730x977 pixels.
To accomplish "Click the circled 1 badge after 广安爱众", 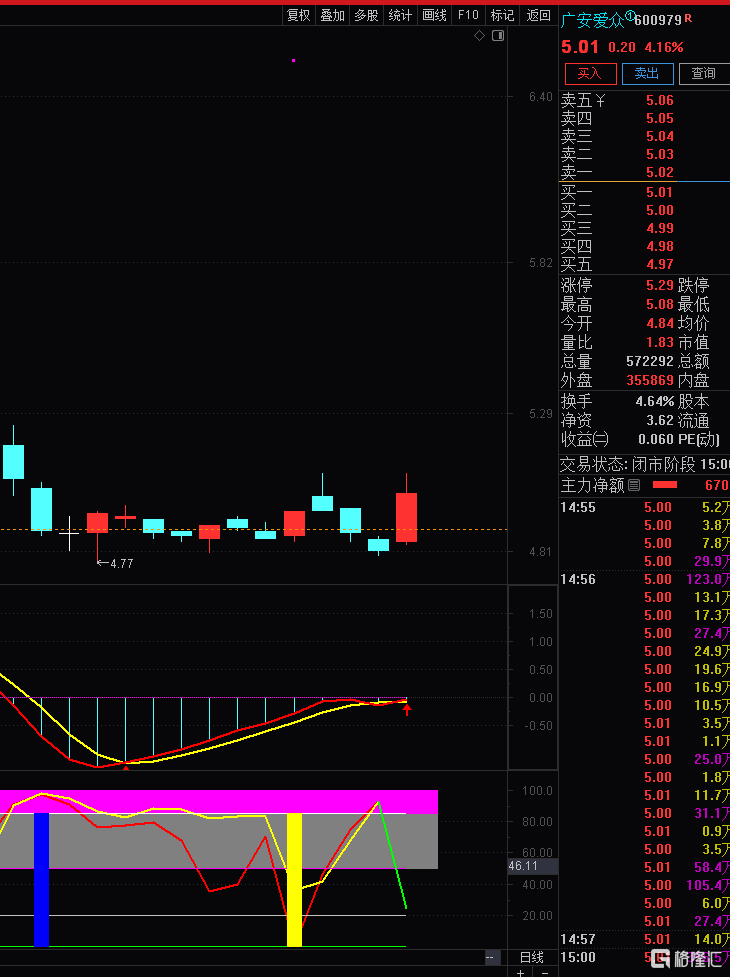I will [x=630, y=17].
